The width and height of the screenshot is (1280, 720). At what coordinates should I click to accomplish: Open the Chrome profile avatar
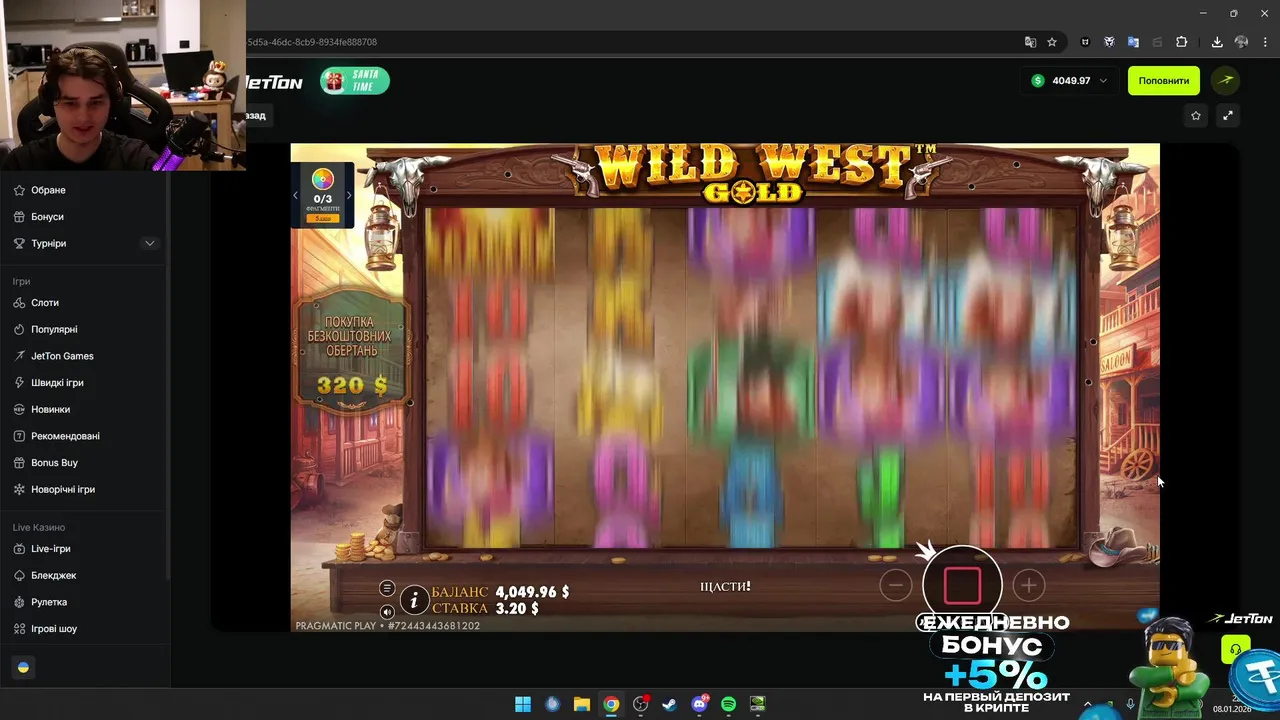point(1241,42)
